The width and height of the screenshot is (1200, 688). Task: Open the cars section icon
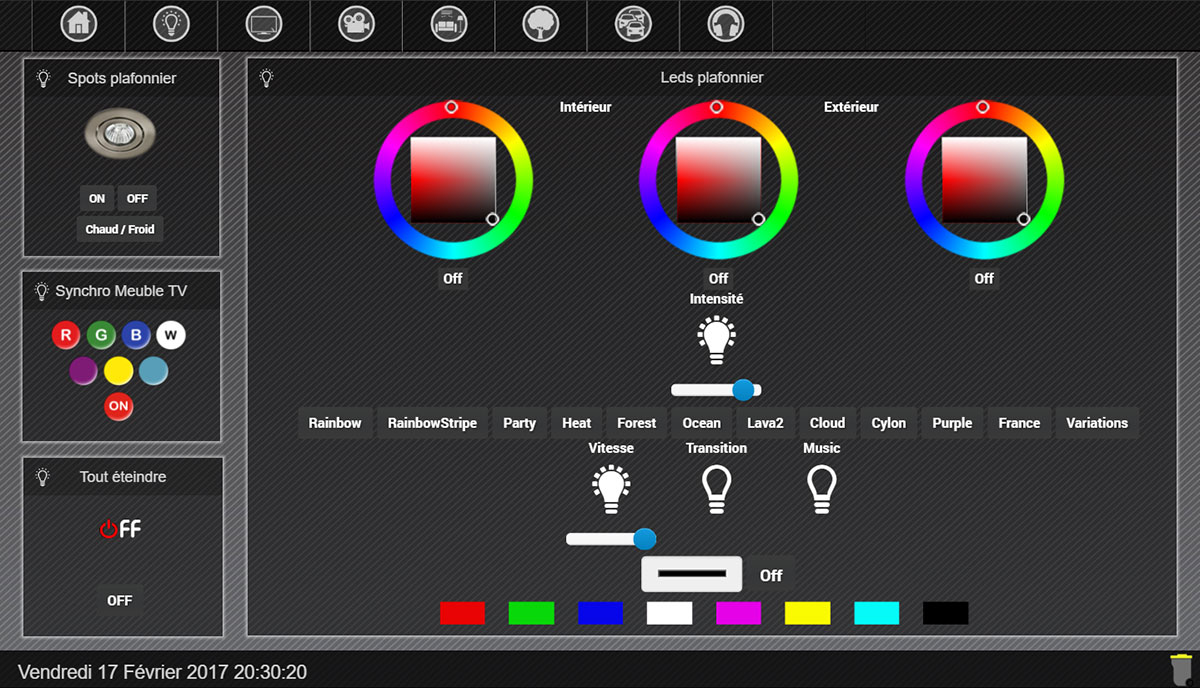coord(633,24)
